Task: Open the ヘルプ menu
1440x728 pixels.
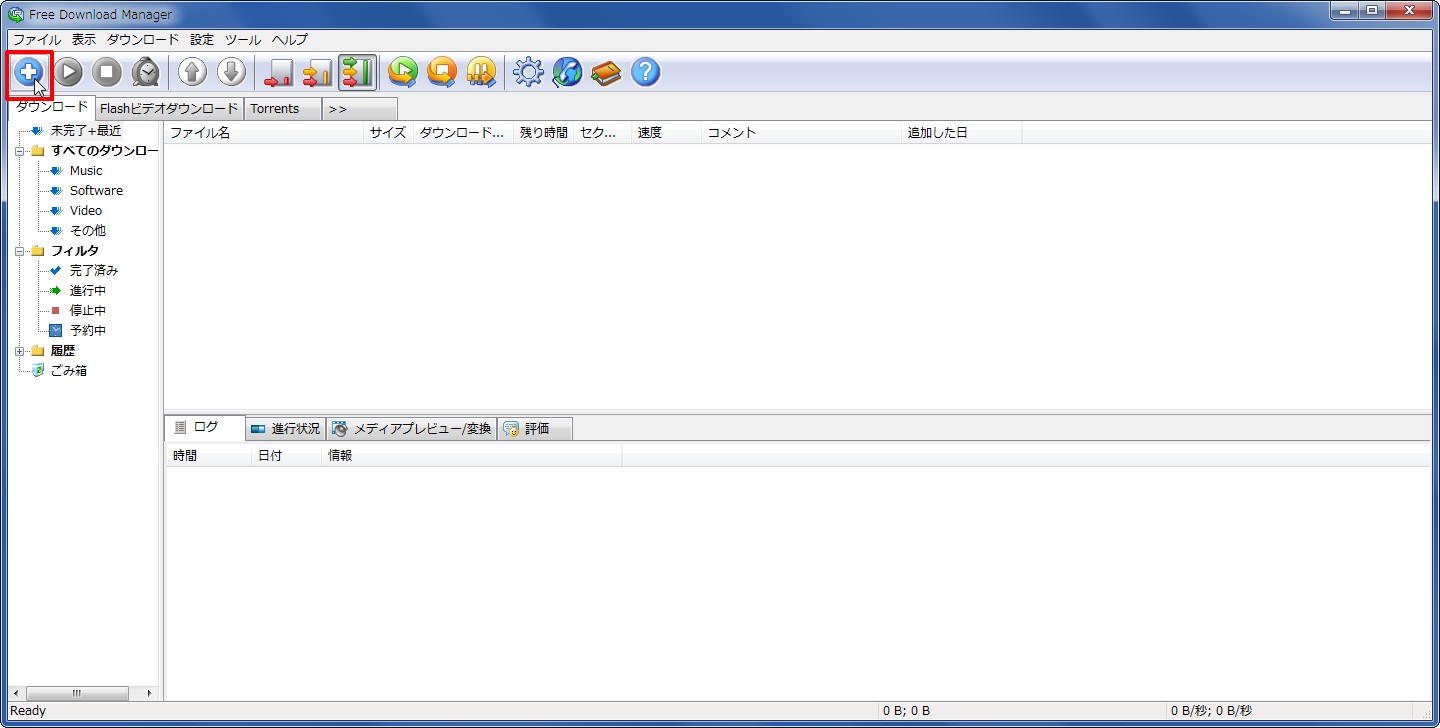Action: 290,40
